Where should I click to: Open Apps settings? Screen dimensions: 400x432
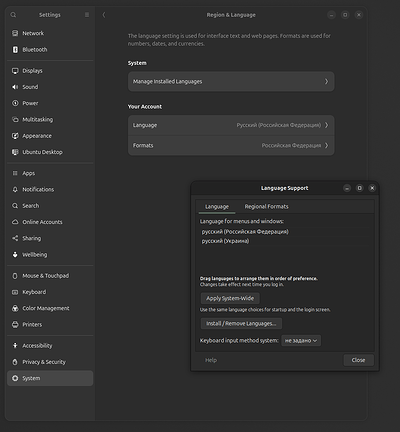(50, 173)
